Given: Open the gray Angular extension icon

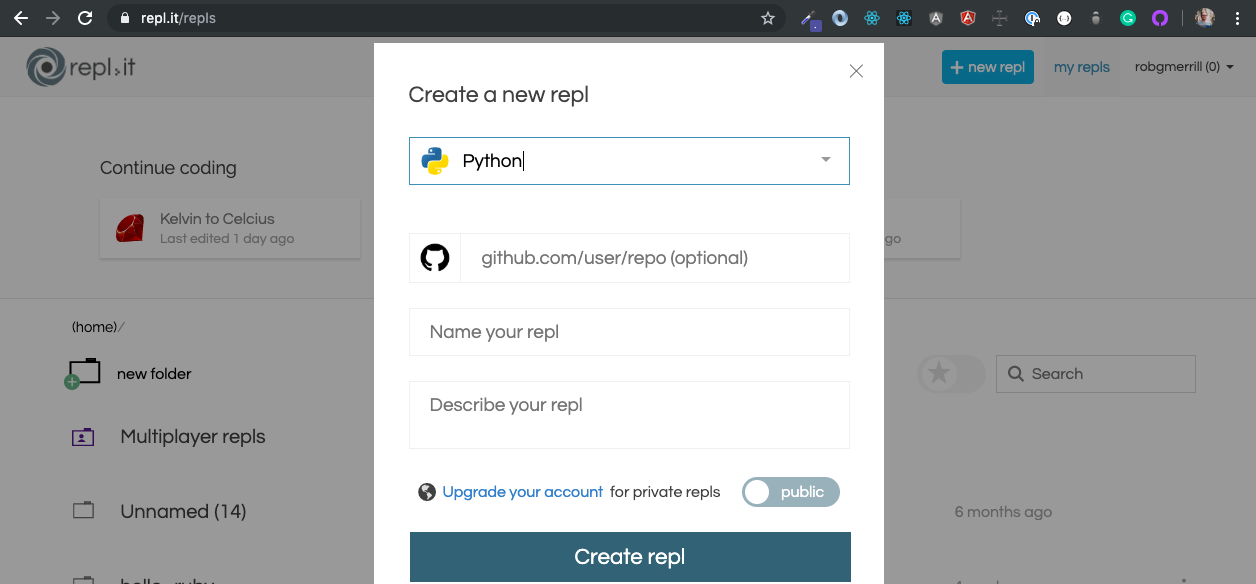Looking at the screenshot, I should coord(936,18).
